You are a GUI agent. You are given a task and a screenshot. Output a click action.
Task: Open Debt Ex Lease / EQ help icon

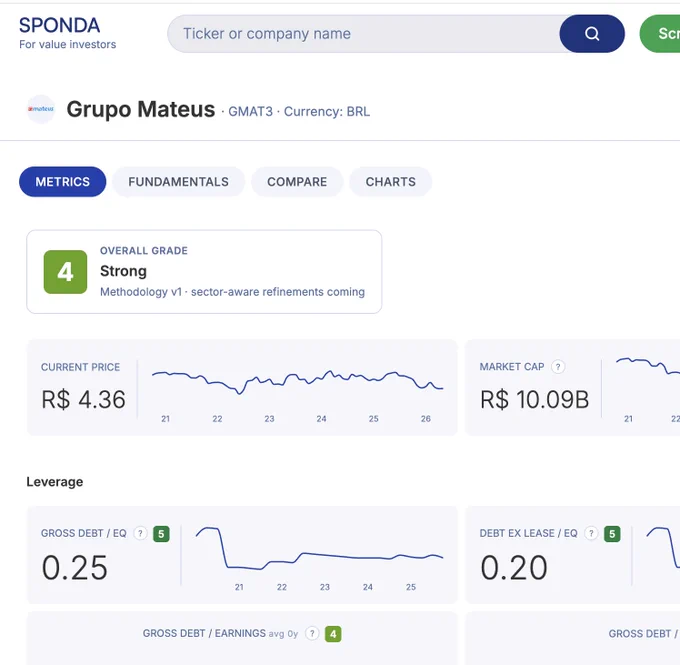(x=591, y=533)
